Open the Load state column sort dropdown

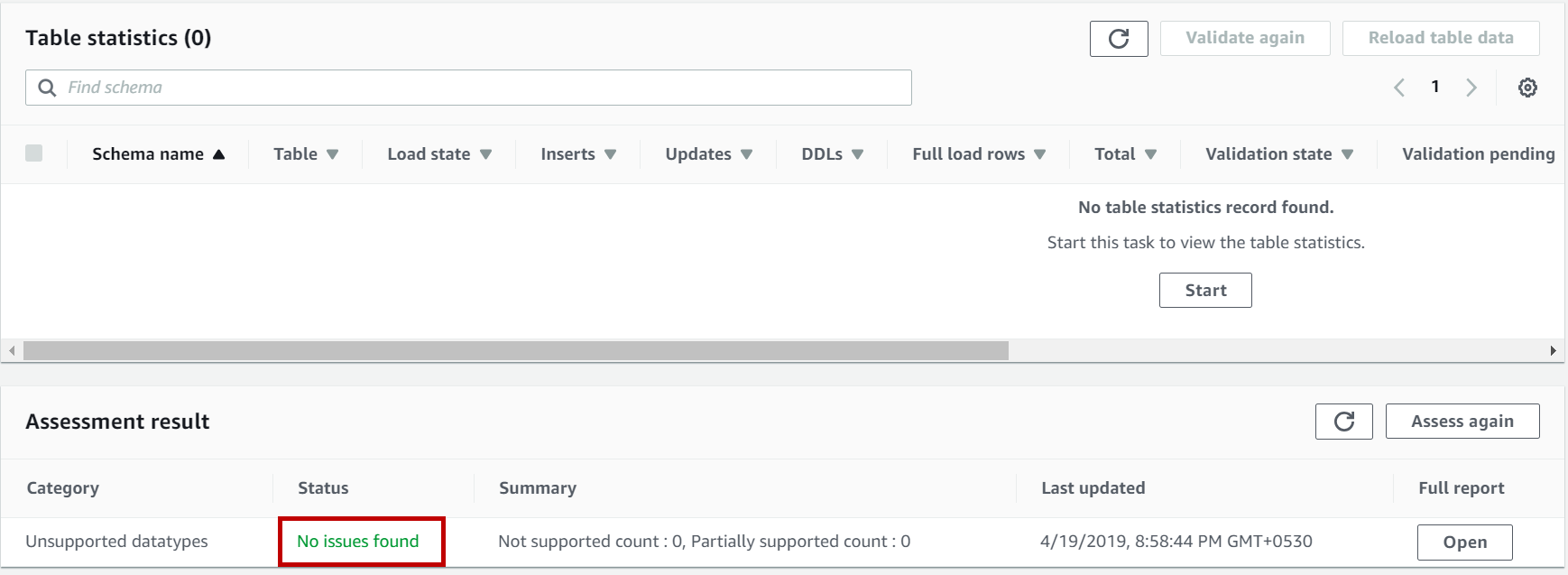click(485, 154)
